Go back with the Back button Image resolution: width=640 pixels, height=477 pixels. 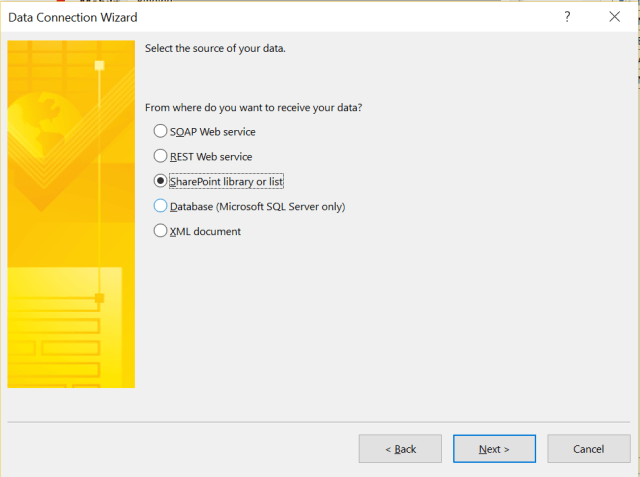point(400,449)
